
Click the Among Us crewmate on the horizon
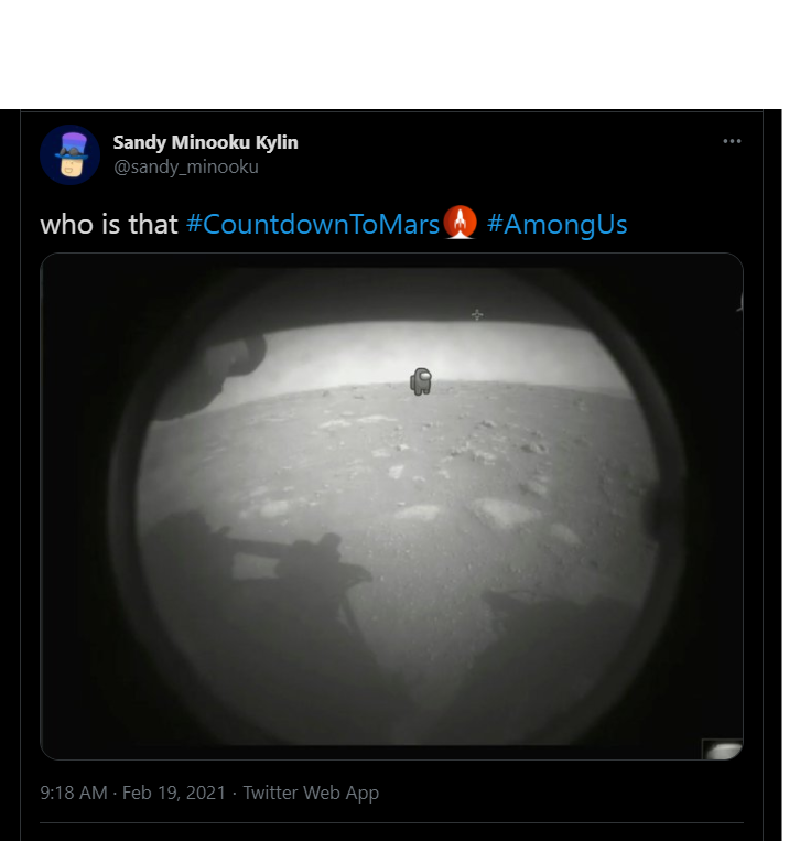pyautogui.click(x=421, y=381)
